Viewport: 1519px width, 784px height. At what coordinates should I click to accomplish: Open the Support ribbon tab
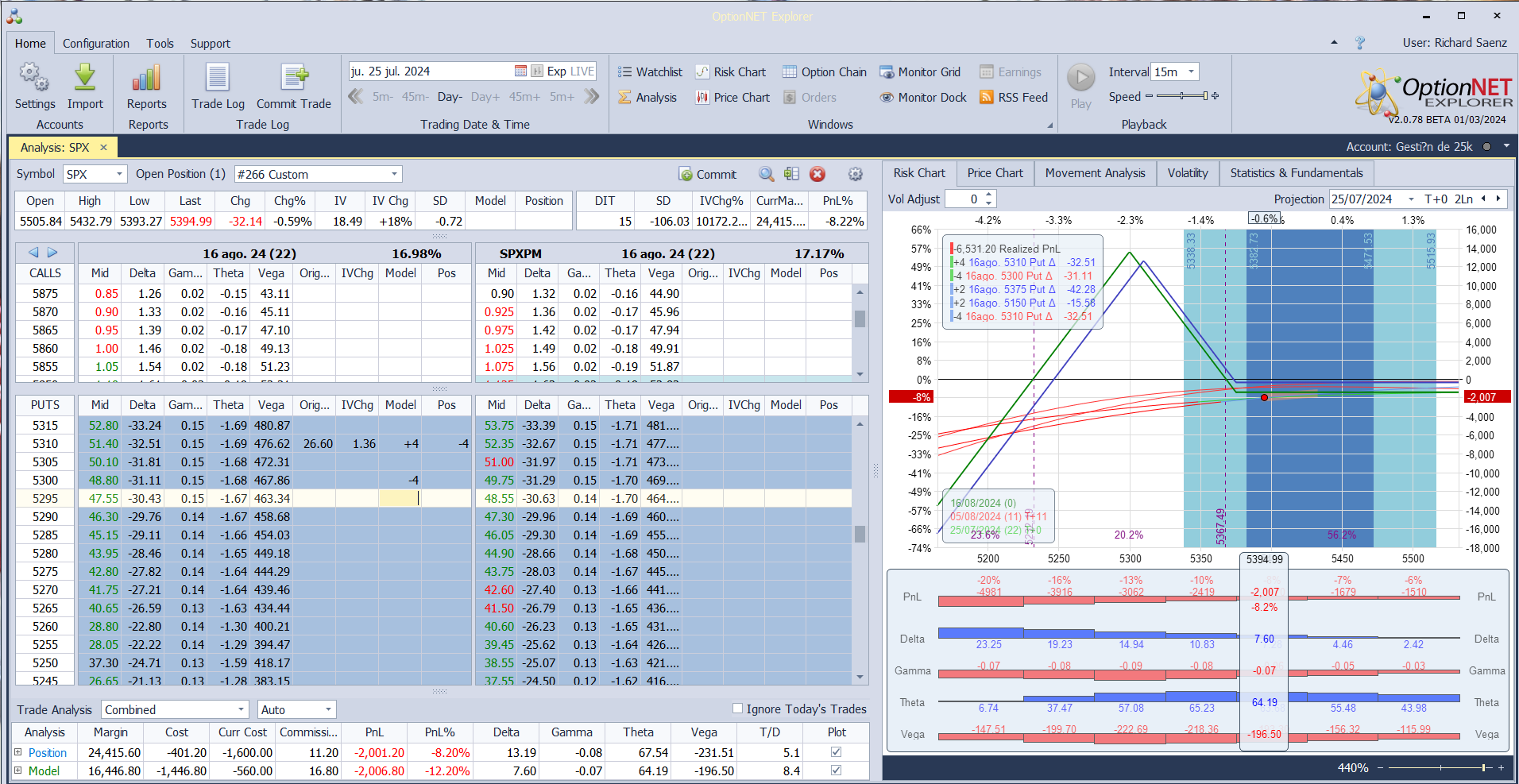click(211, 44)
